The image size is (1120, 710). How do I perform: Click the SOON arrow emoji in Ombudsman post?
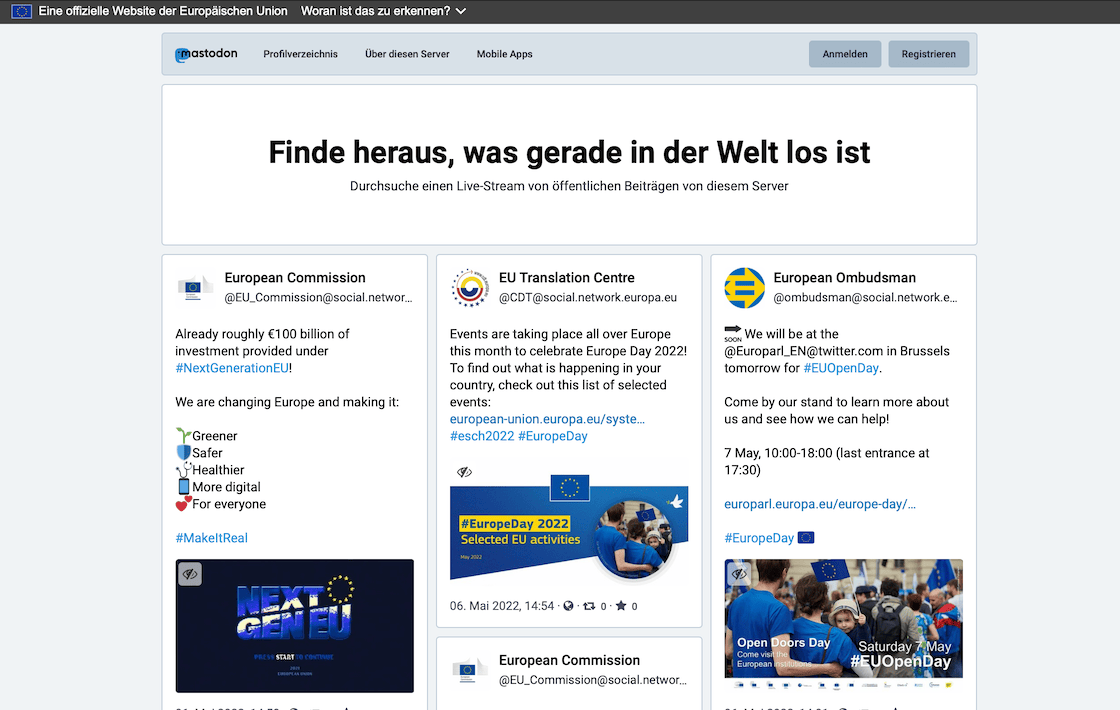(x=733, y=334)
